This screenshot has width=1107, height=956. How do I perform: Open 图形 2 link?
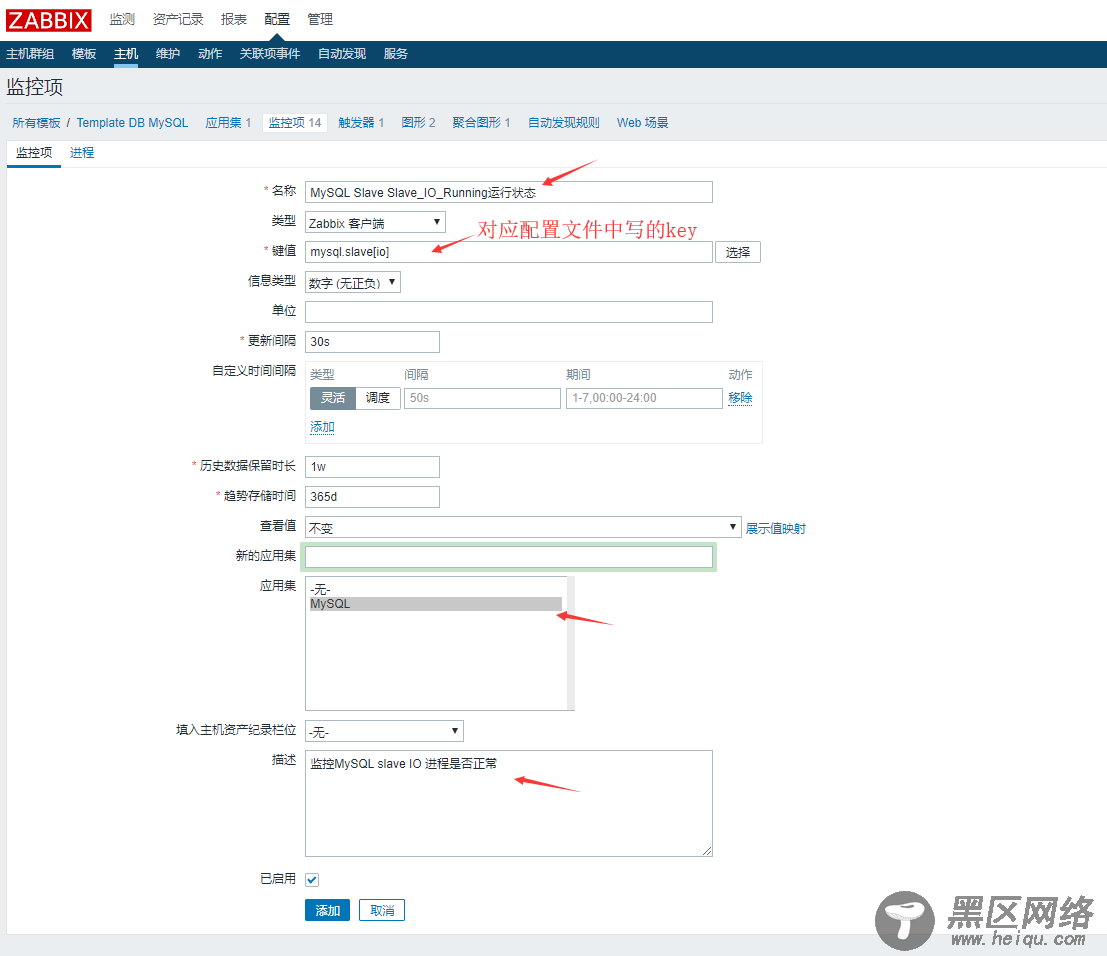coord(418,123)
